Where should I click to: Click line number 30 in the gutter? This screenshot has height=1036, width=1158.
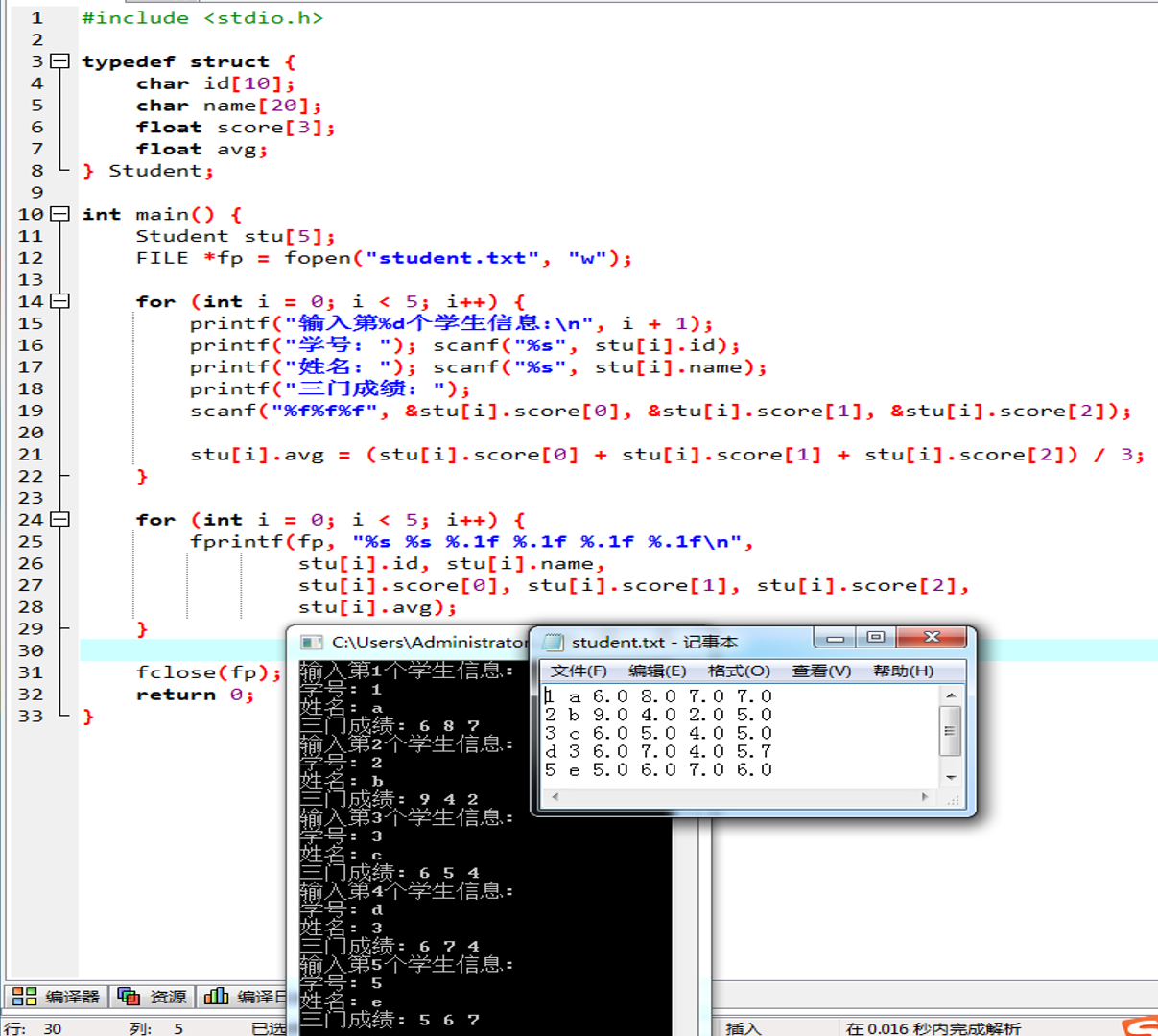[31, 650]
